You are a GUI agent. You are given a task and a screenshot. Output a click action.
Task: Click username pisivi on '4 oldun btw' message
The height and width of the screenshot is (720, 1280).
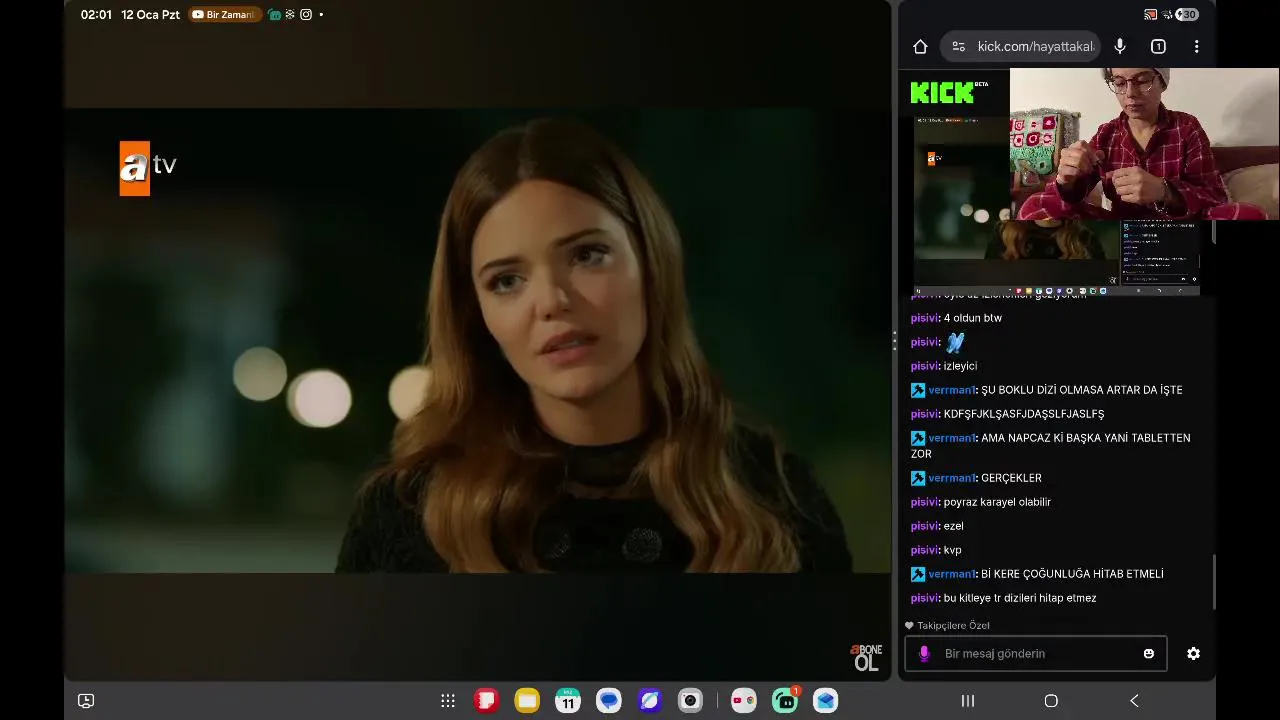click(x=924, y=318)
